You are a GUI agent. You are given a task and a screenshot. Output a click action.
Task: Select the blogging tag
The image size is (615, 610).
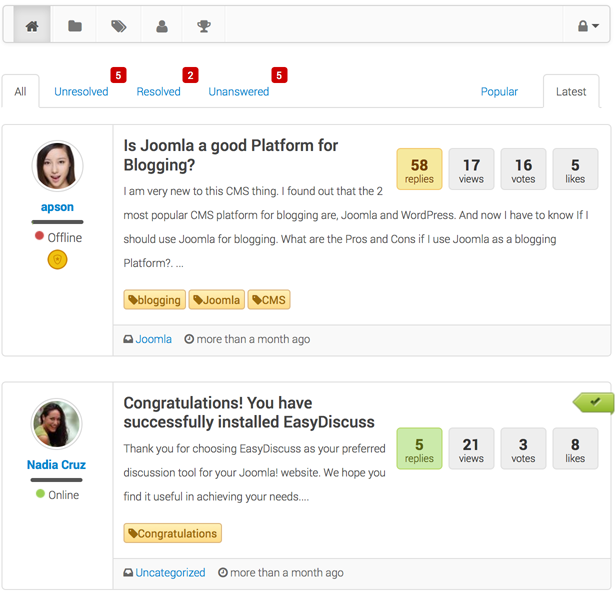click(155, 300)
